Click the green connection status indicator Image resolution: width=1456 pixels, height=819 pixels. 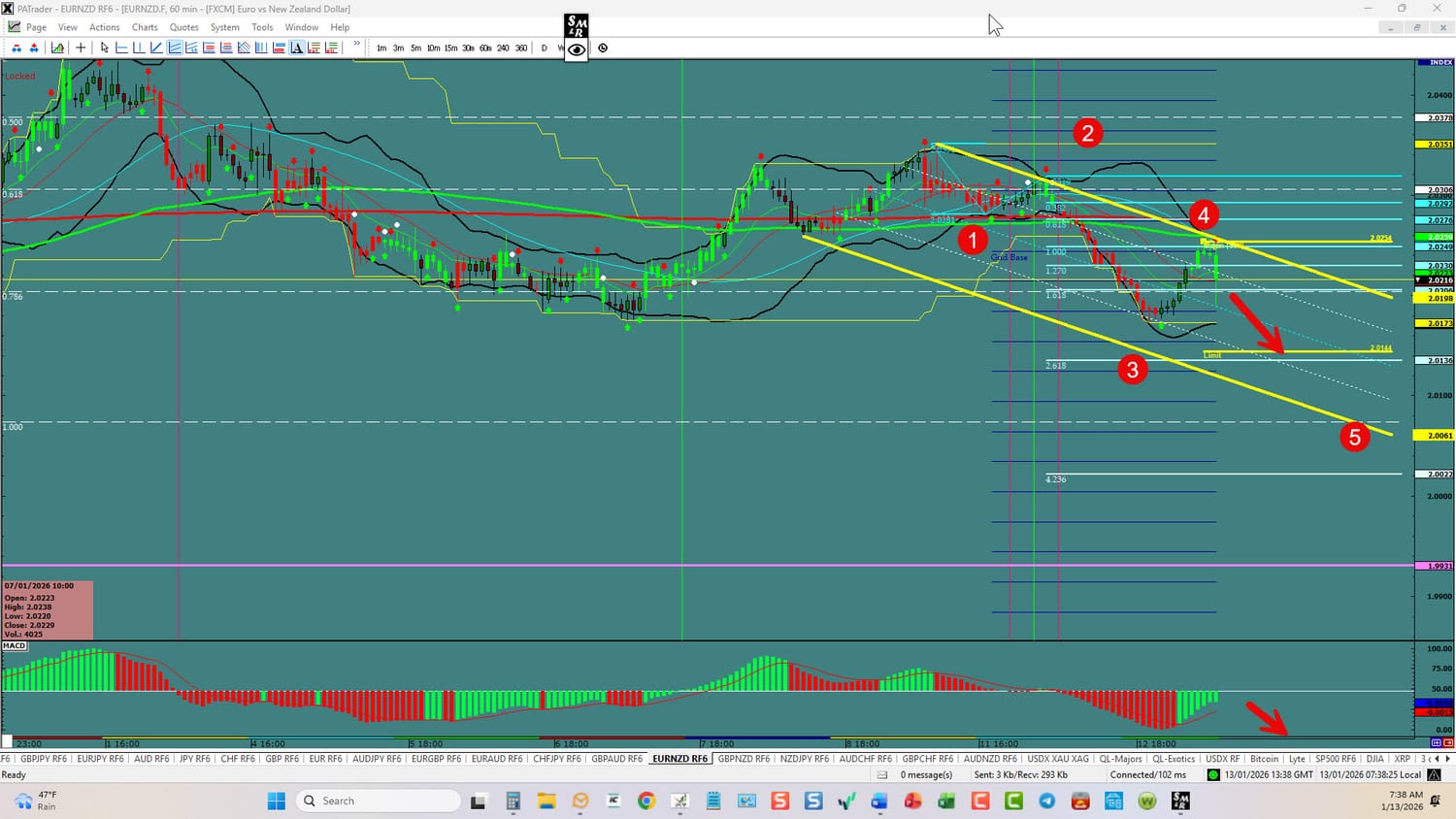pyautogui.click(x=1213, y=774)
